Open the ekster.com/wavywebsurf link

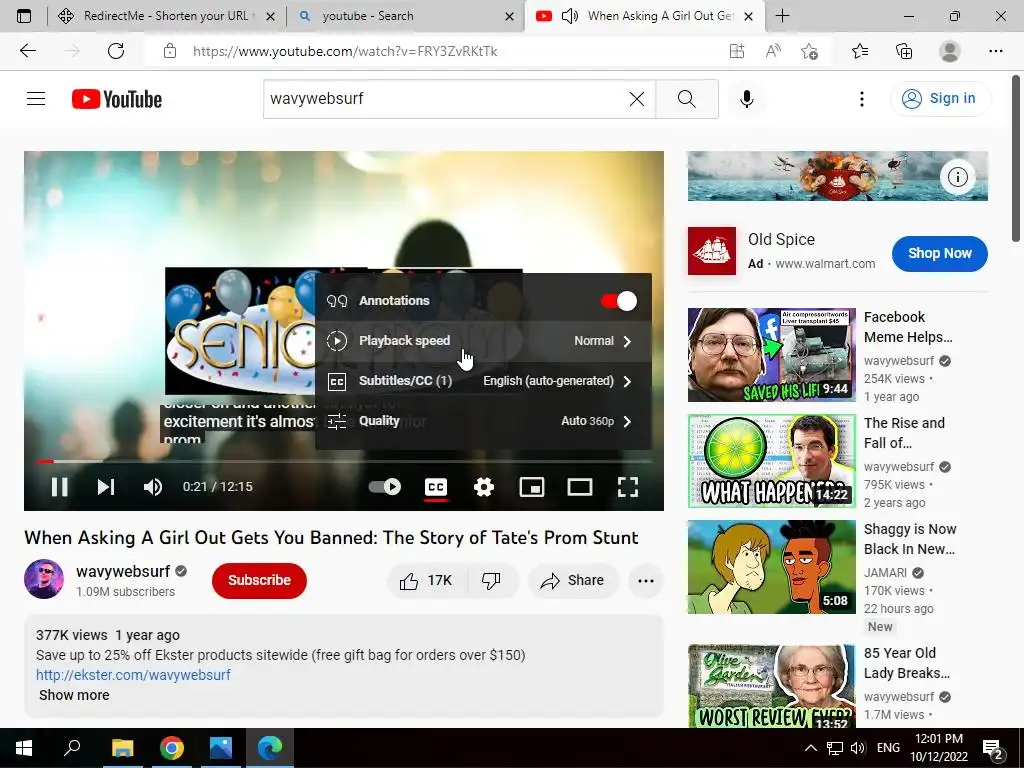(133, 675)
